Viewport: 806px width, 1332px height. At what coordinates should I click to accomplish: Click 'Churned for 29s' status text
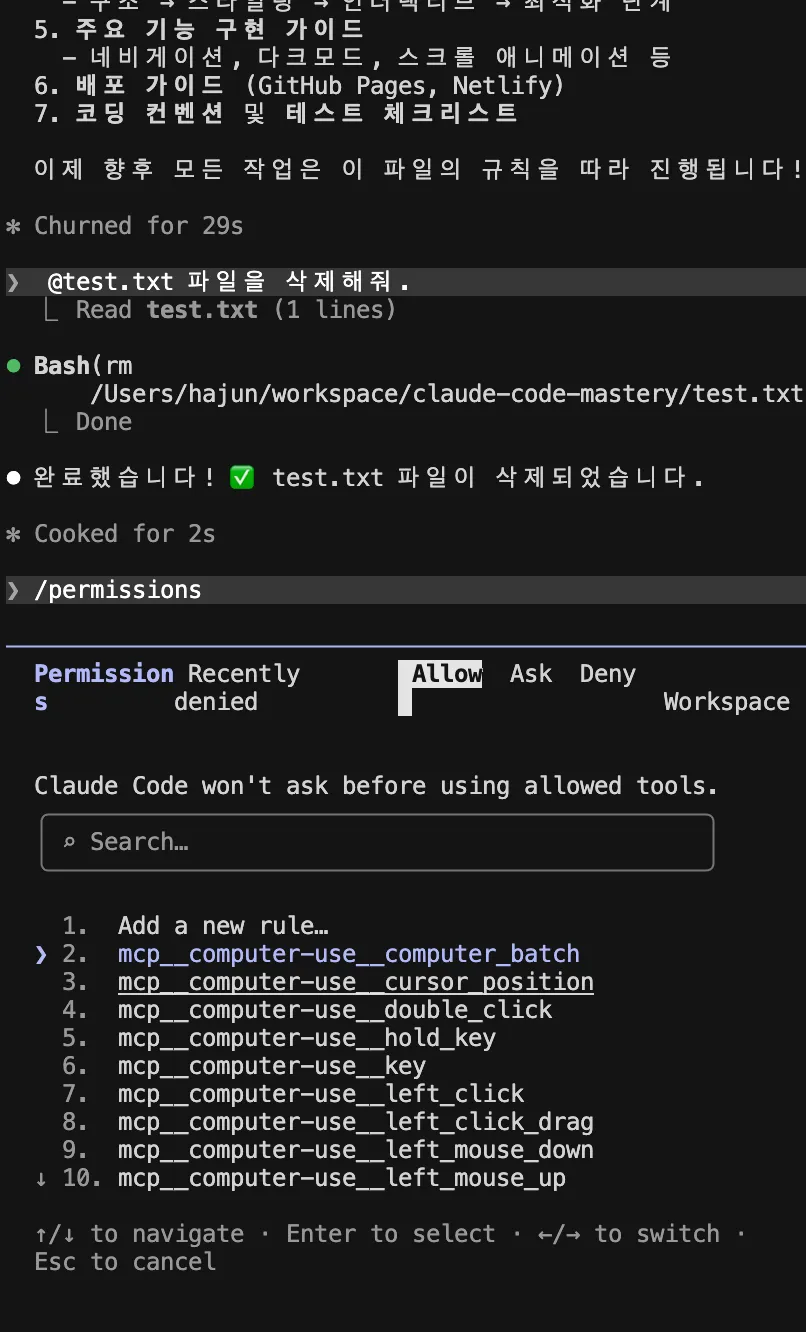coord(138,226)
